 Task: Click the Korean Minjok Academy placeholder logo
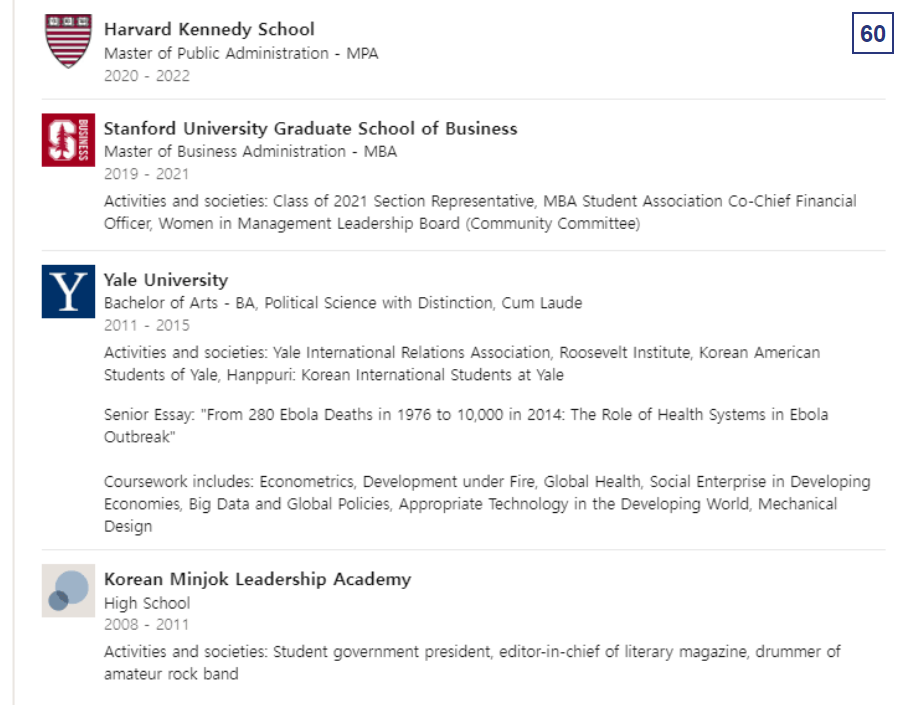click(68, 590)
